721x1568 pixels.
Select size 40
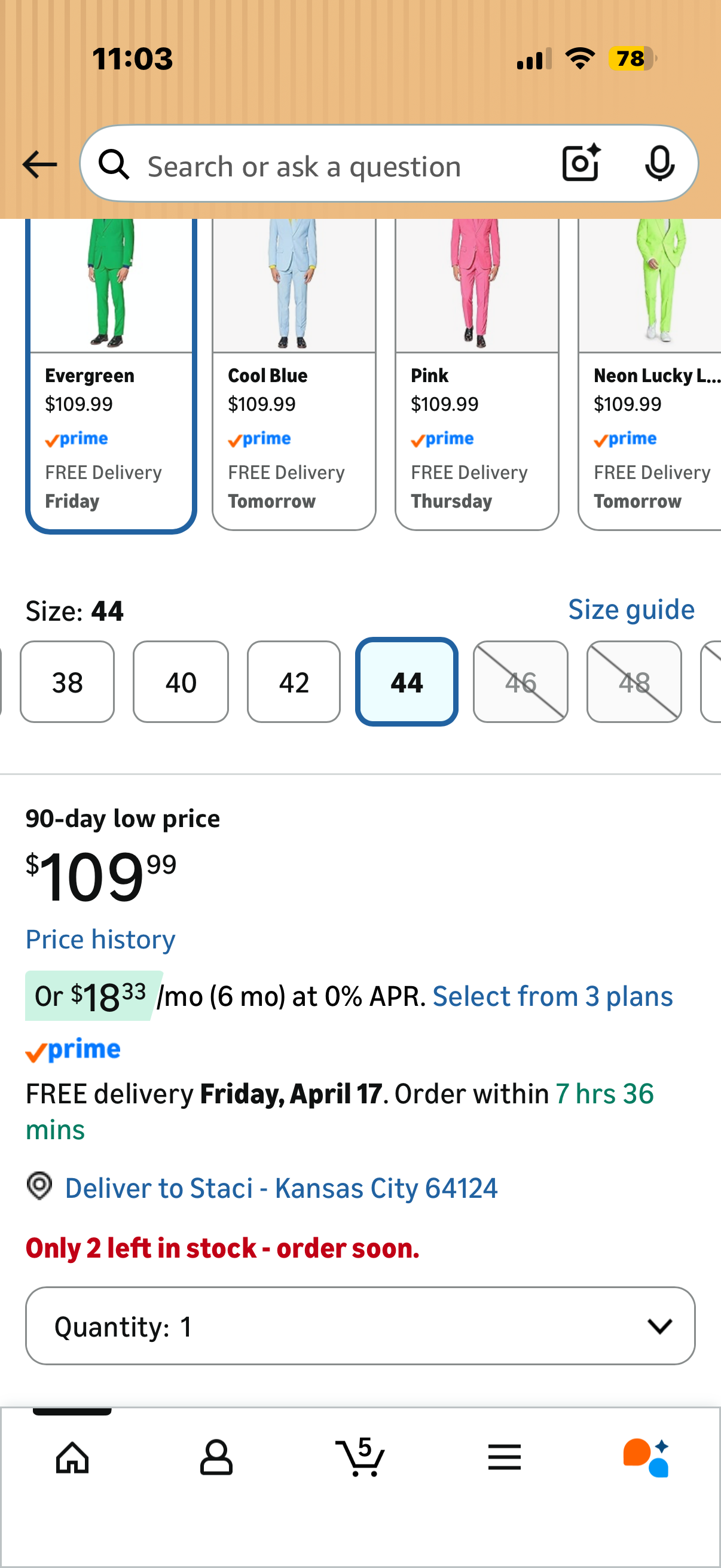(181, 682)
